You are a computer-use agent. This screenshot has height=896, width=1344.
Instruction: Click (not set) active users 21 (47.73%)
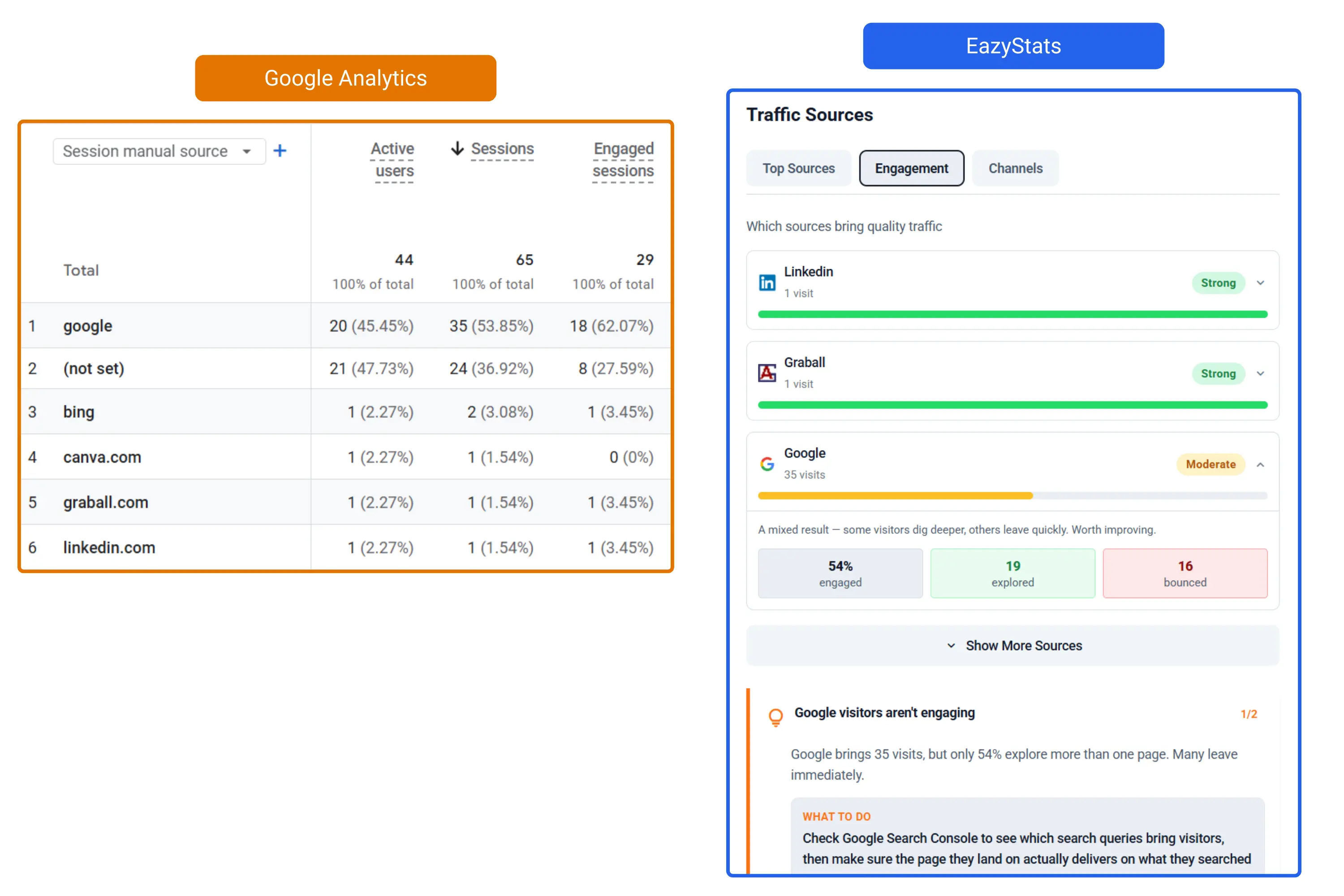[x=371, y=369]
